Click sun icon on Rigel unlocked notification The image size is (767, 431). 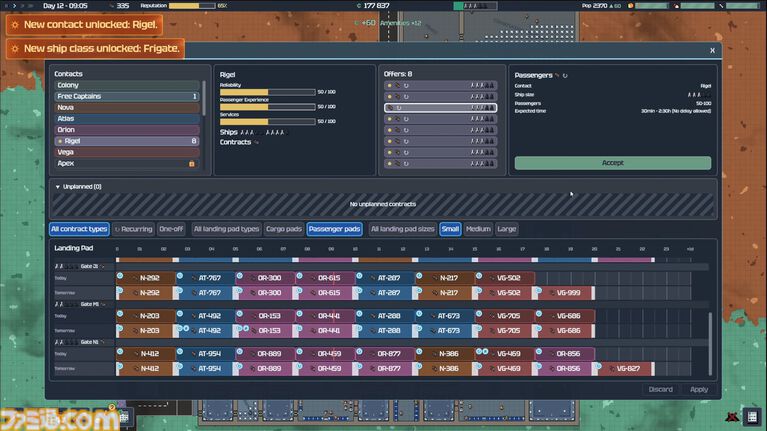click(15, 24)
